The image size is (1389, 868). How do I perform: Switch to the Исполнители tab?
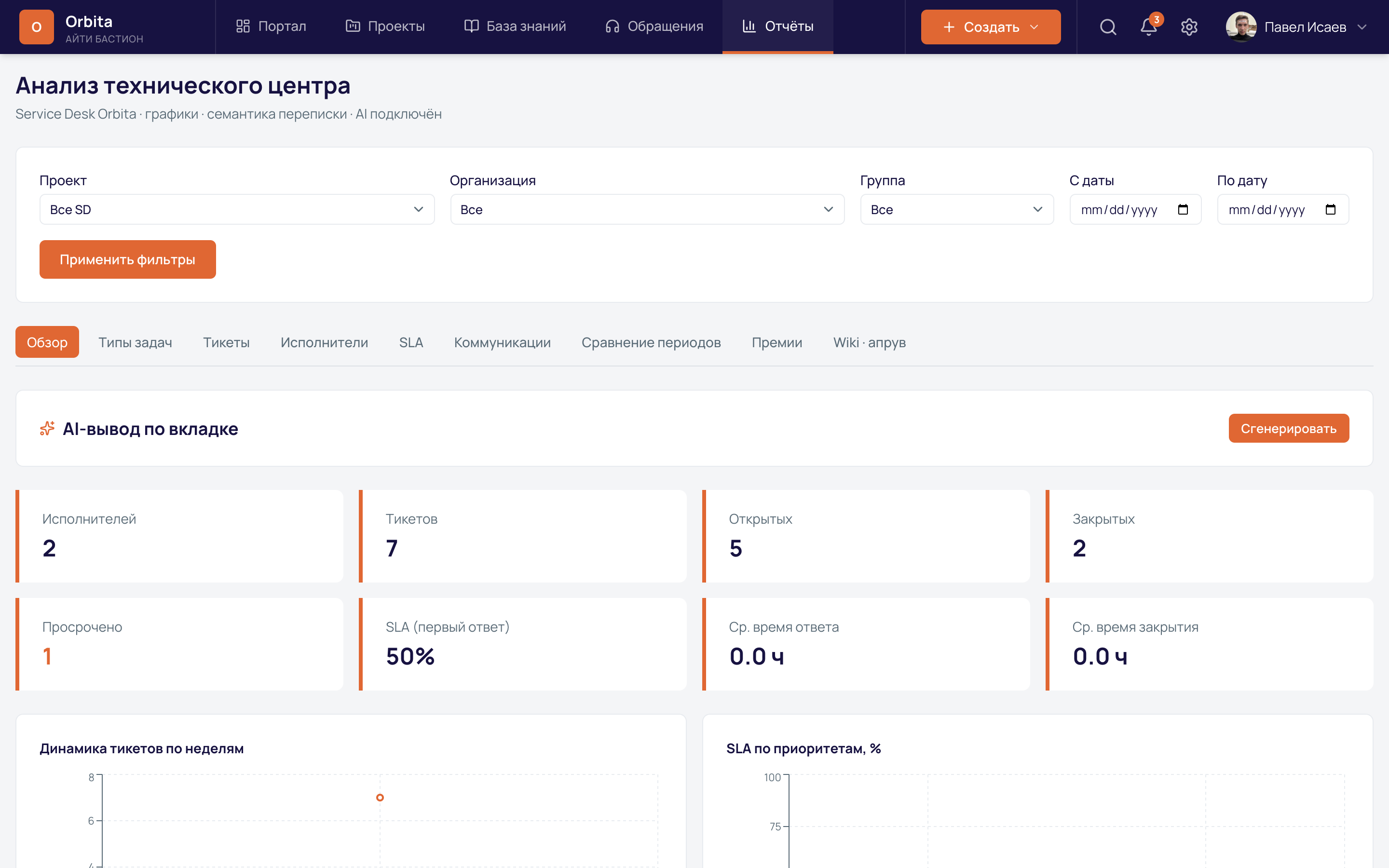[324, 342]
